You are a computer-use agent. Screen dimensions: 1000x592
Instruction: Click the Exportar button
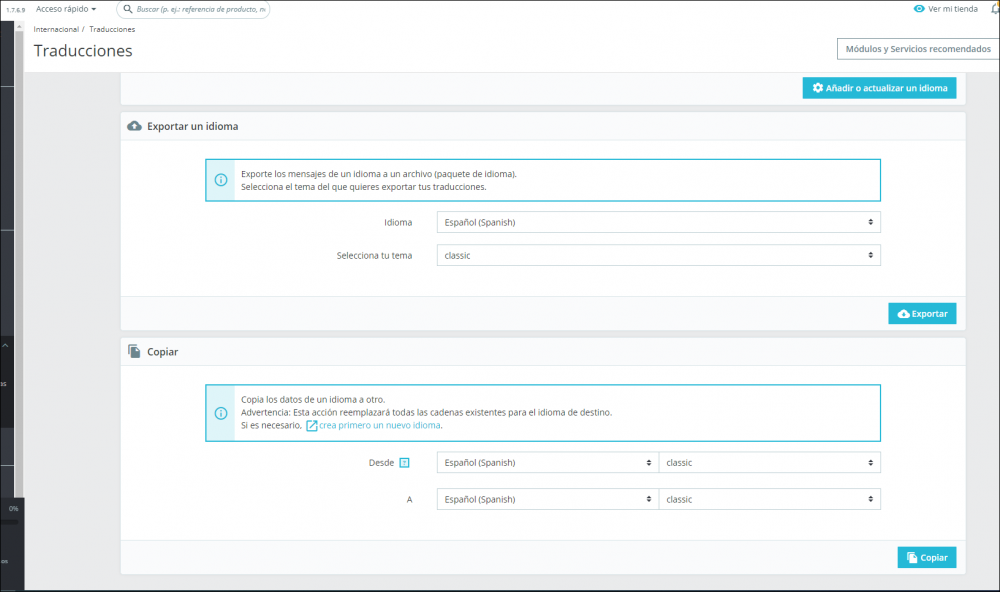tap(922, 314)
